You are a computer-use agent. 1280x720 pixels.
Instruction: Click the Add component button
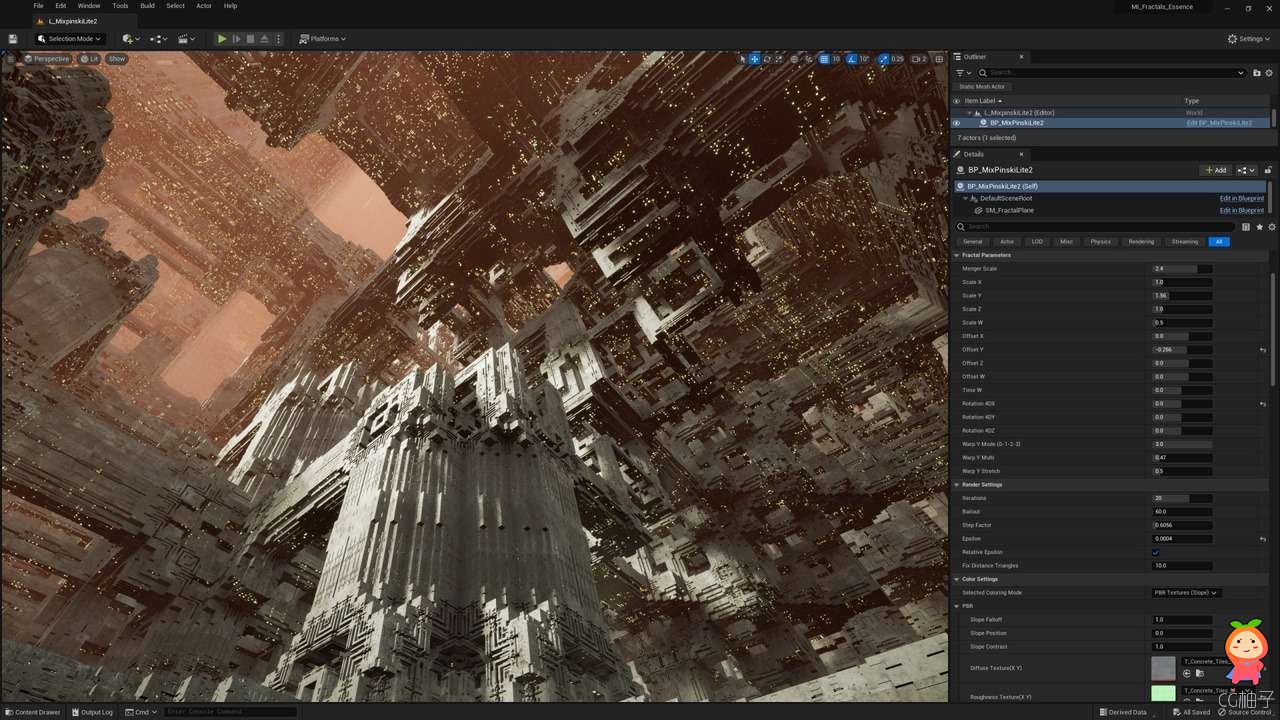[x=1215, y=170]
